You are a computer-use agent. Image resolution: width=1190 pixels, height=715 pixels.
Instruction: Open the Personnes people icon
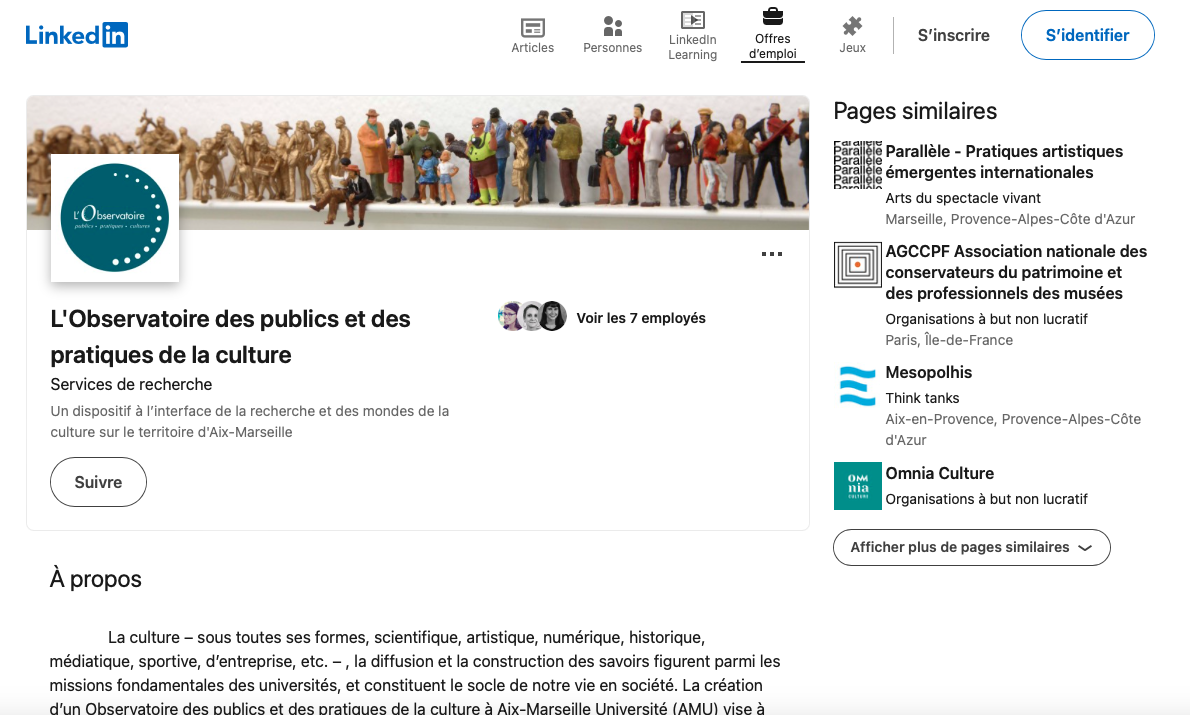612,27
